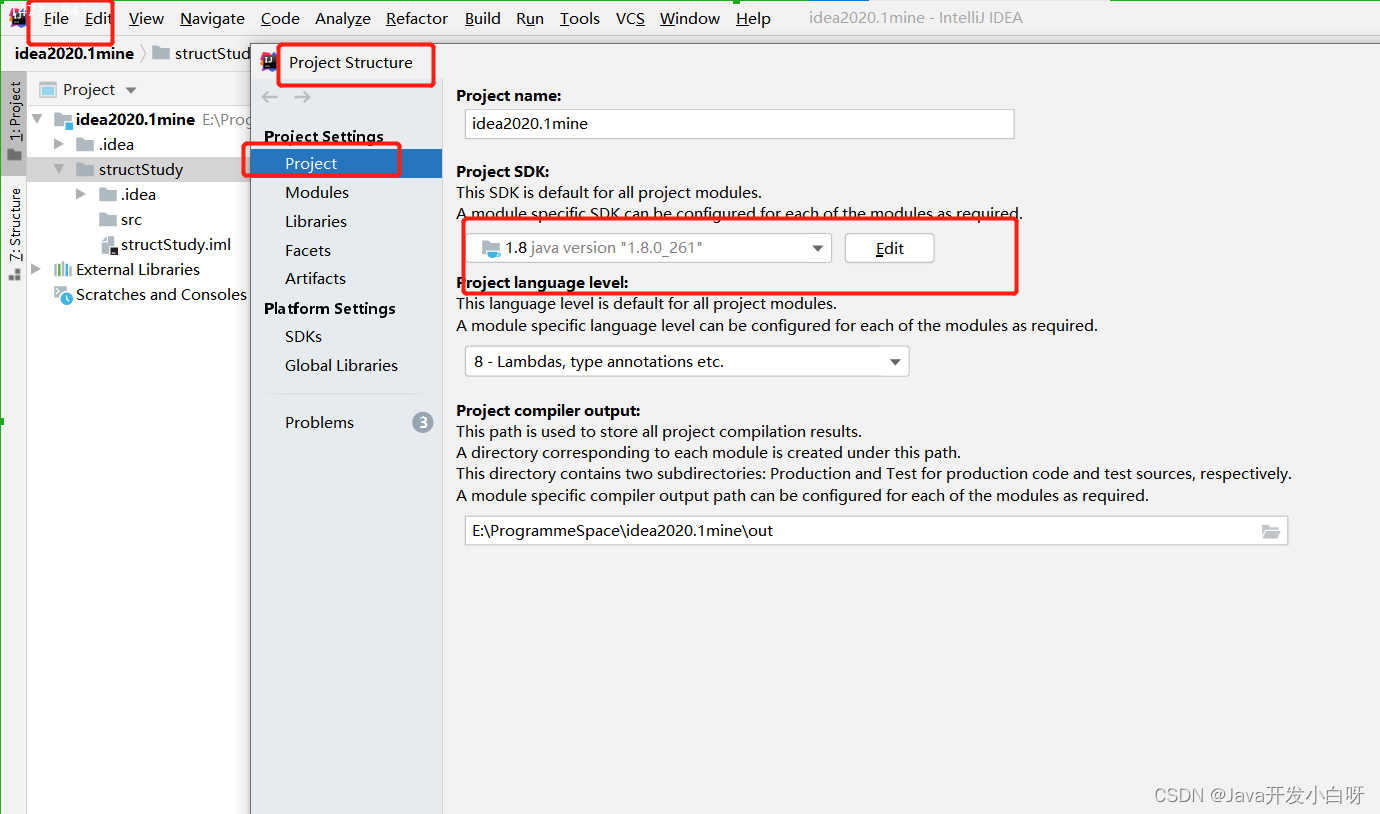Click the Project name input field
The image size is (1380, 814).
(x=740, y=124)
